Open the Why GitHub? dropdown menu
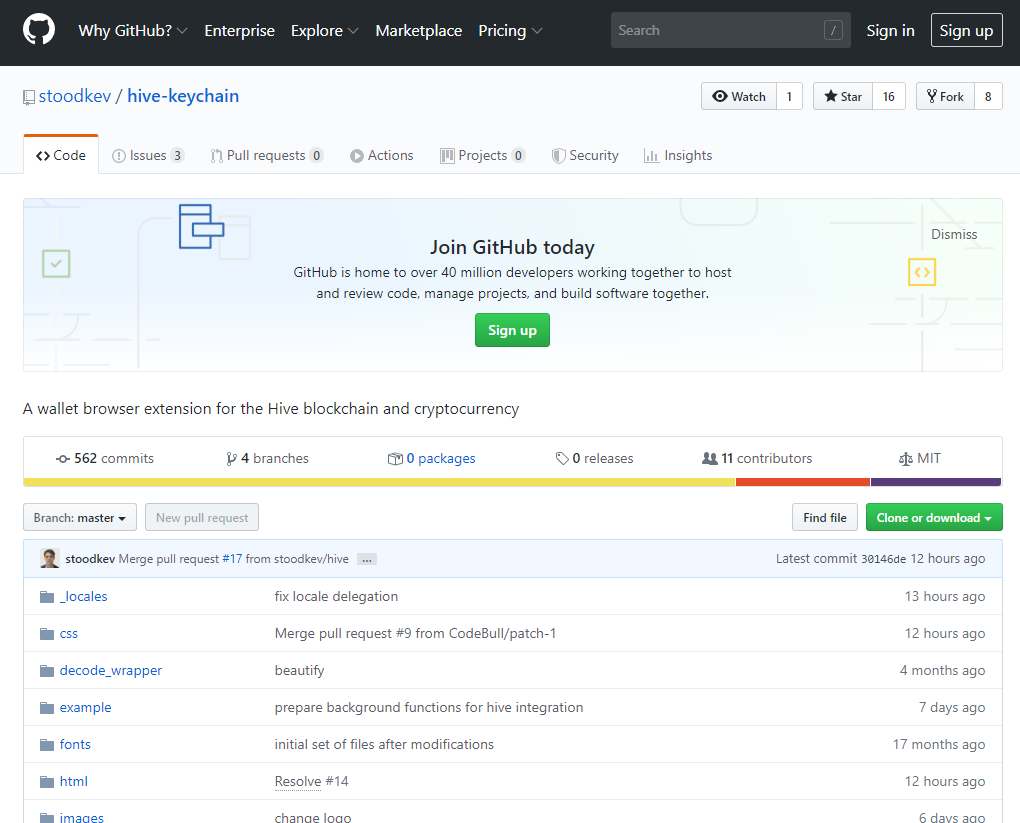 click(x=133, y=31)
